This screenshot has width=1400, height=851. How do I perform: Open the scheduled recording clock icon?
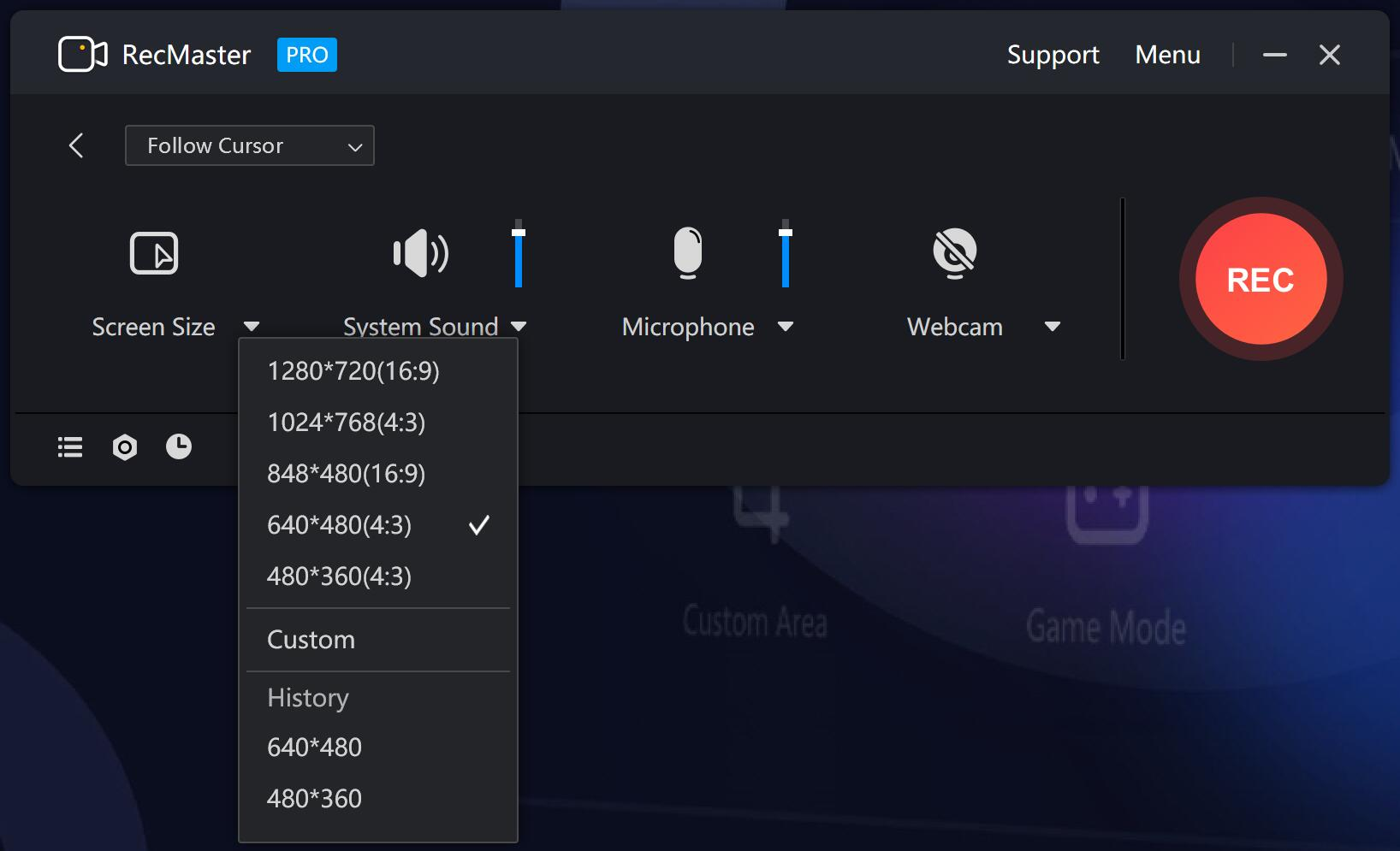[179, 446]
